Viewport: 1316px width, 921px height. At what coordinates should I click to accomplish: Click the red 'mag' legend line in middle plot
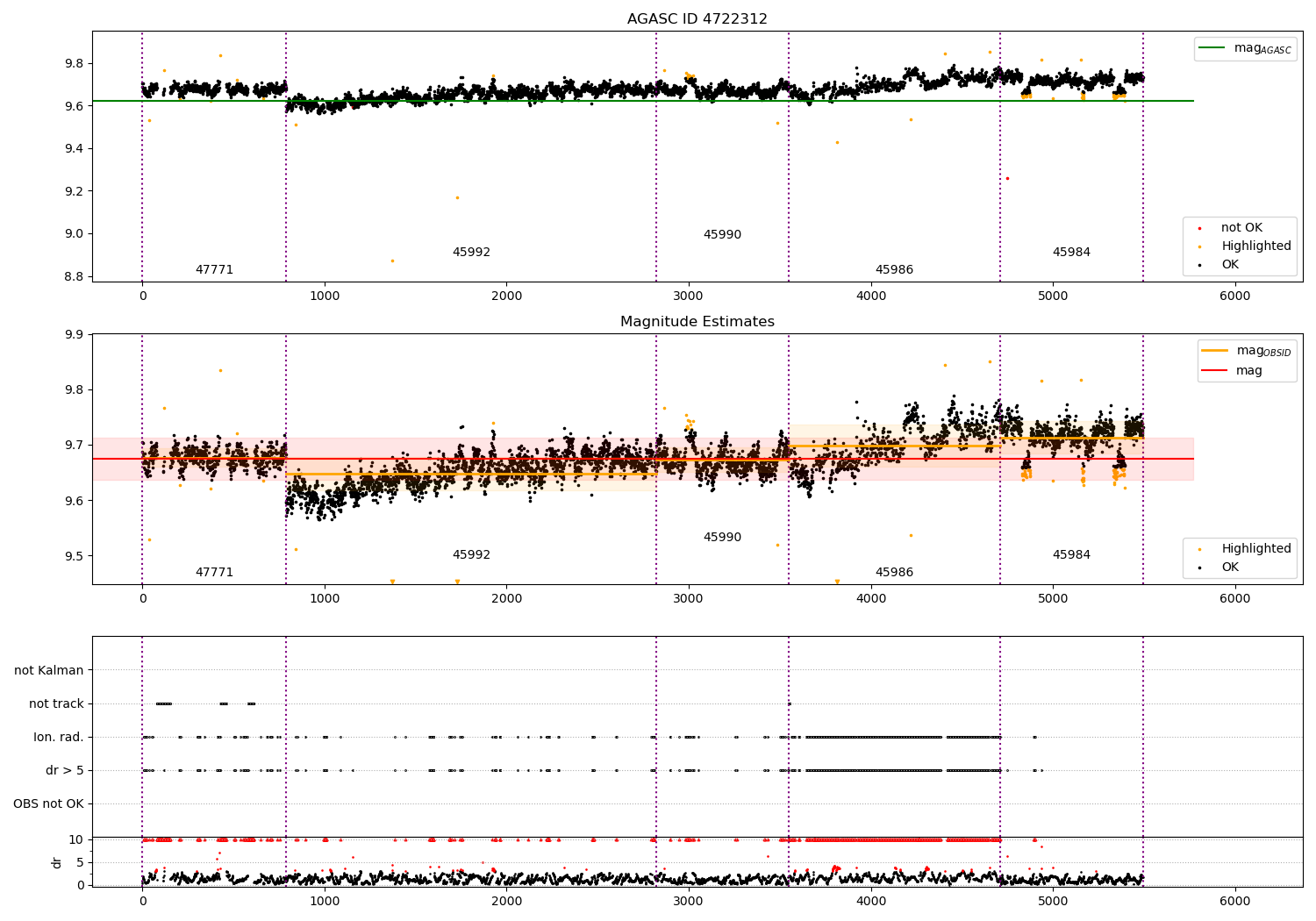click(1214, 370)
